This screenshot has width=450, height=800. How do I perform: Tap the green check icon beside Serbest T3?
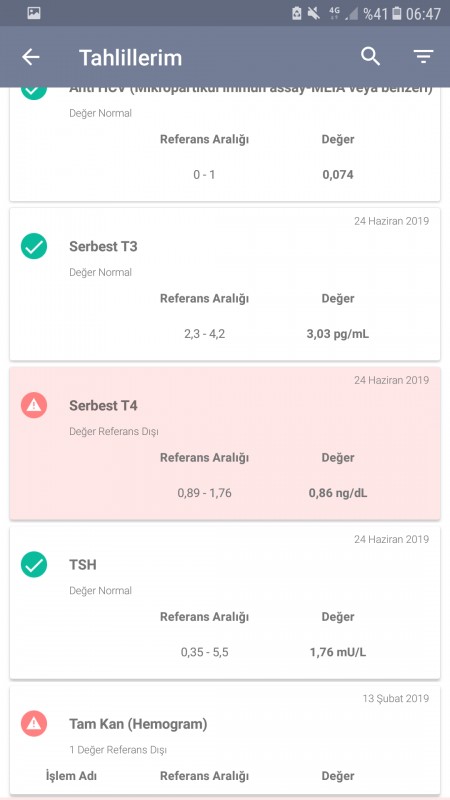tap(34, 246)
